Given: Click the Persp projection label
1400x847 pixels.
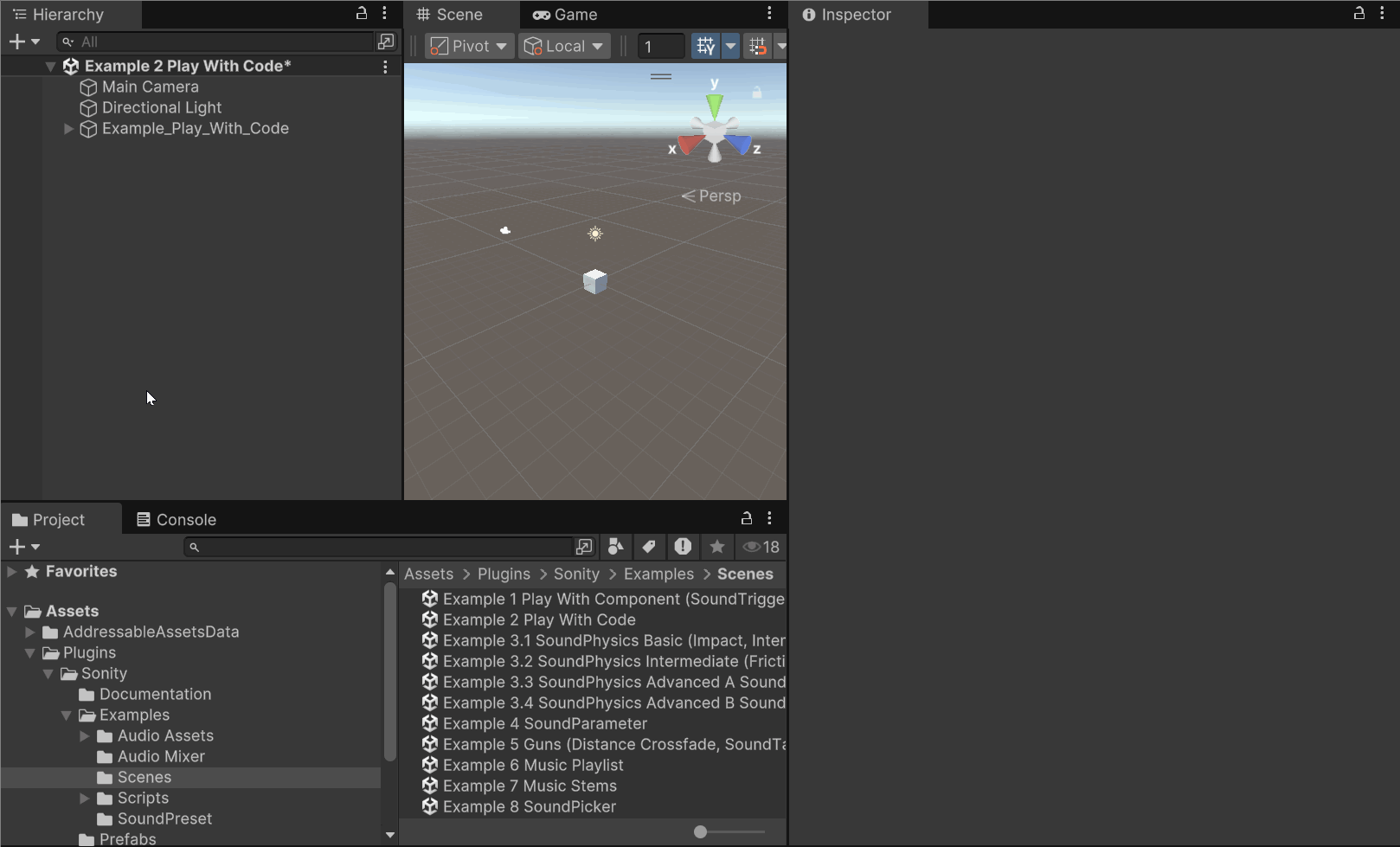Looking at the screenshot, I should (x=719, y=196).
